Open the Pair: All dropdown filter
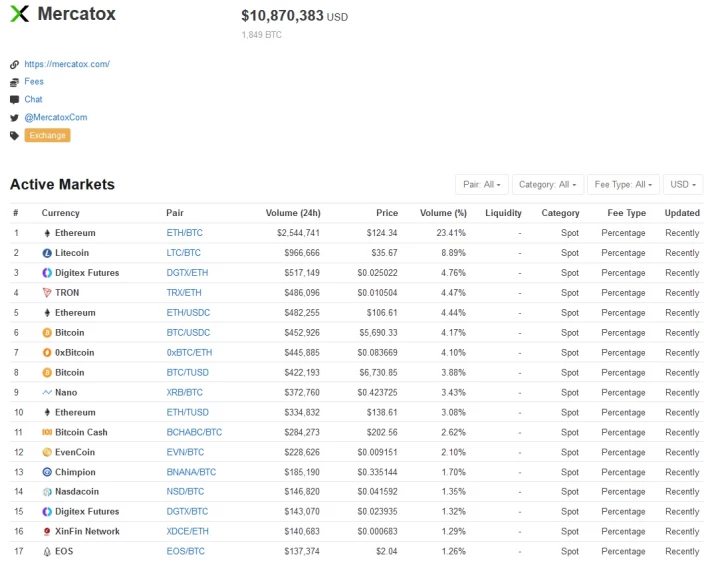This screenshot has height=561, width=710. 482,185
